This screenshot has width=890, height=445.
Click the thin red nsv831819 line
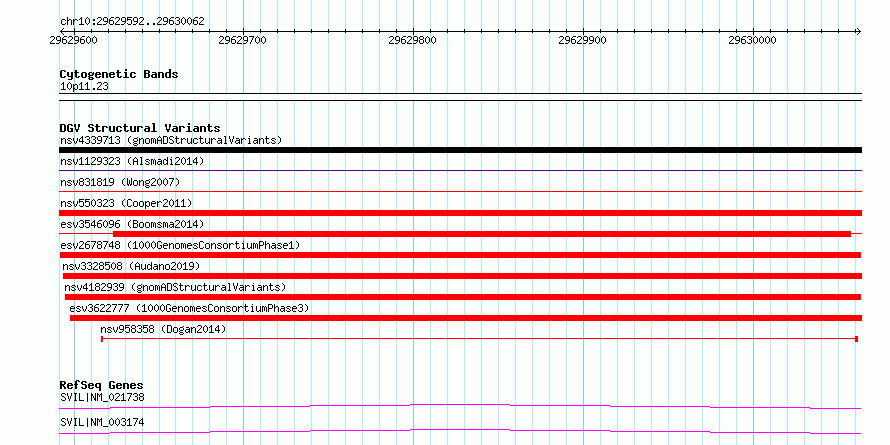(x=460, y=191)
